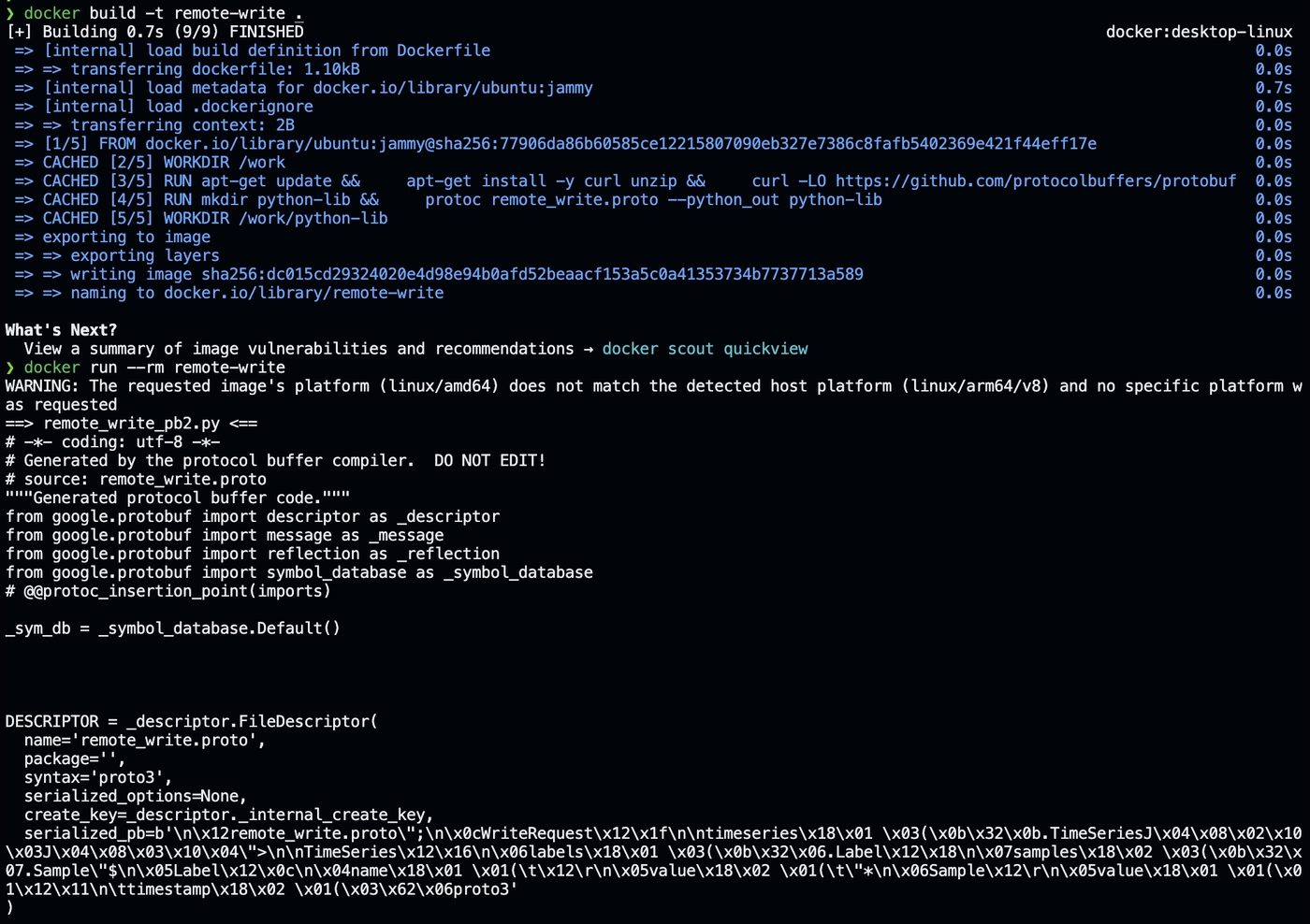1310x924 pixels.
Task: Click the What's Next? heading
Action: [61, 330]
